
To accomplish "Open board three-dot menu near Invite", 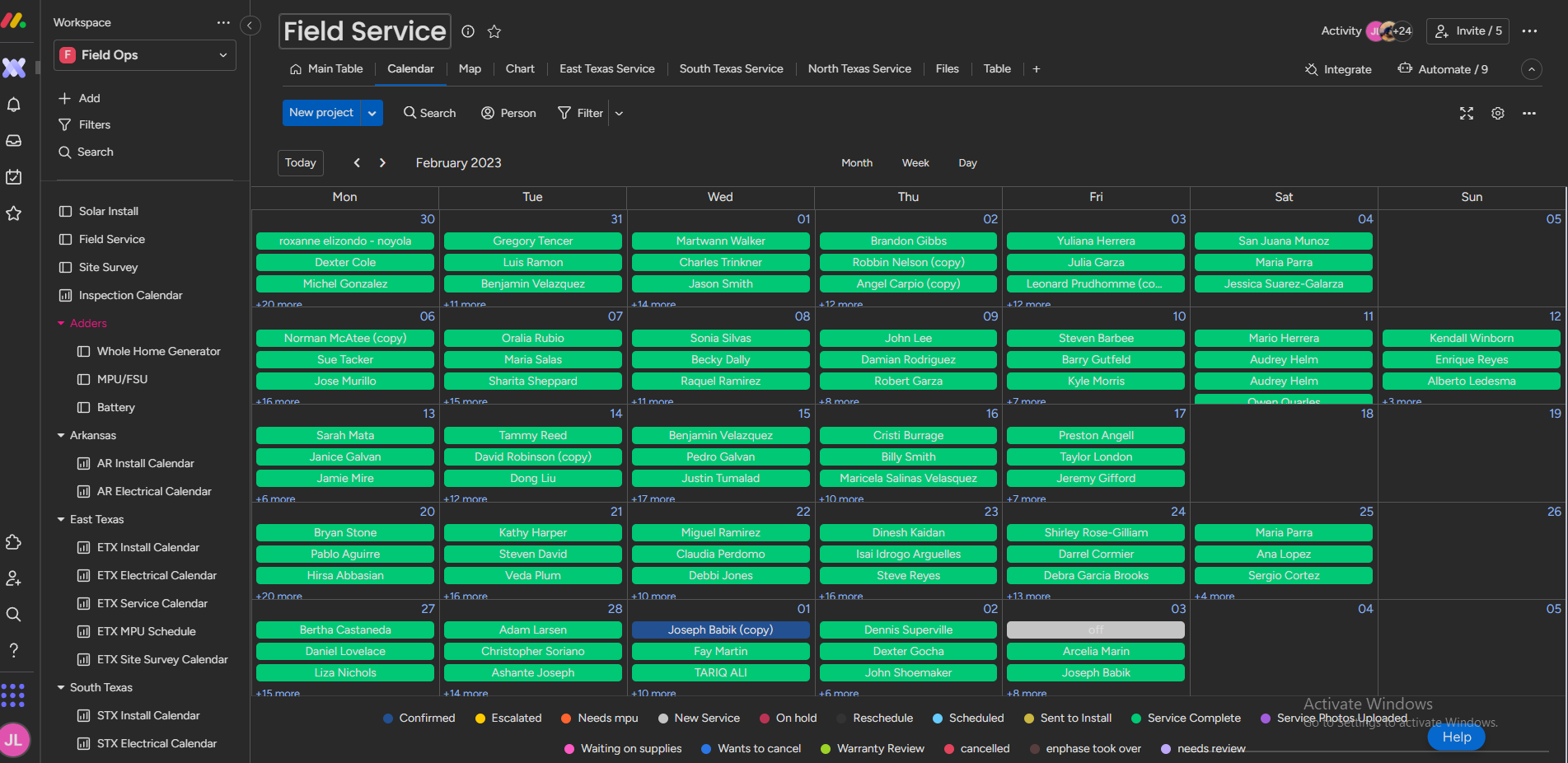I will coord(1529,31).
